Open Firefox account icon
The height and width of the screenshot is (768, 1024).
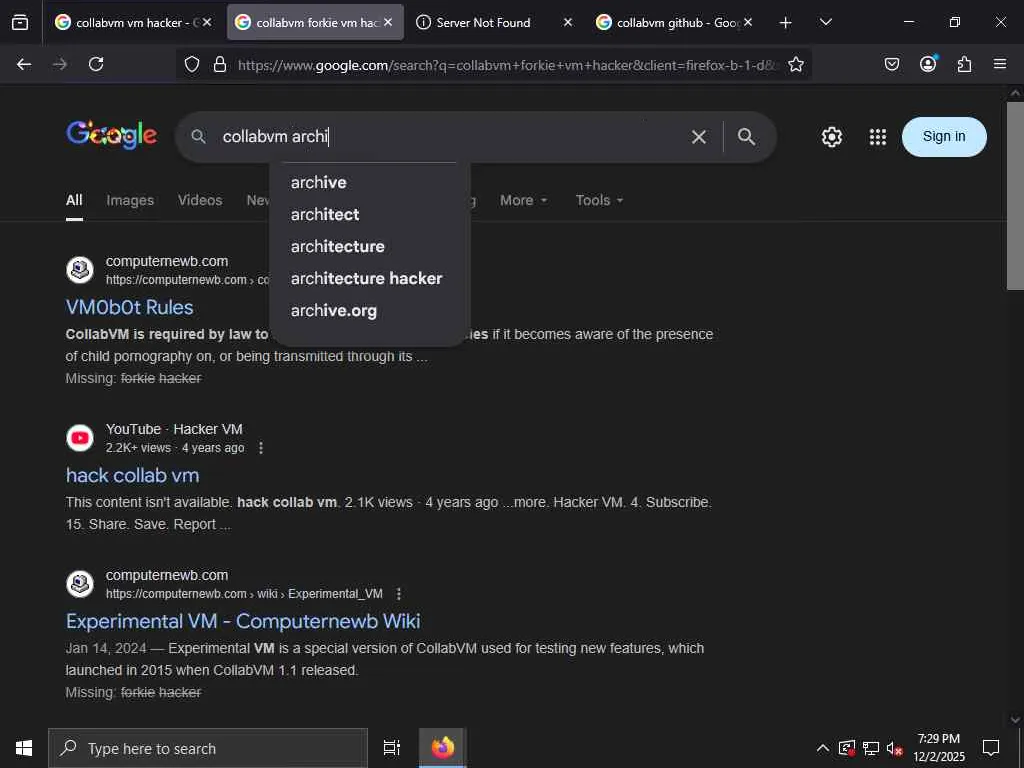click(x=928, y=63)
